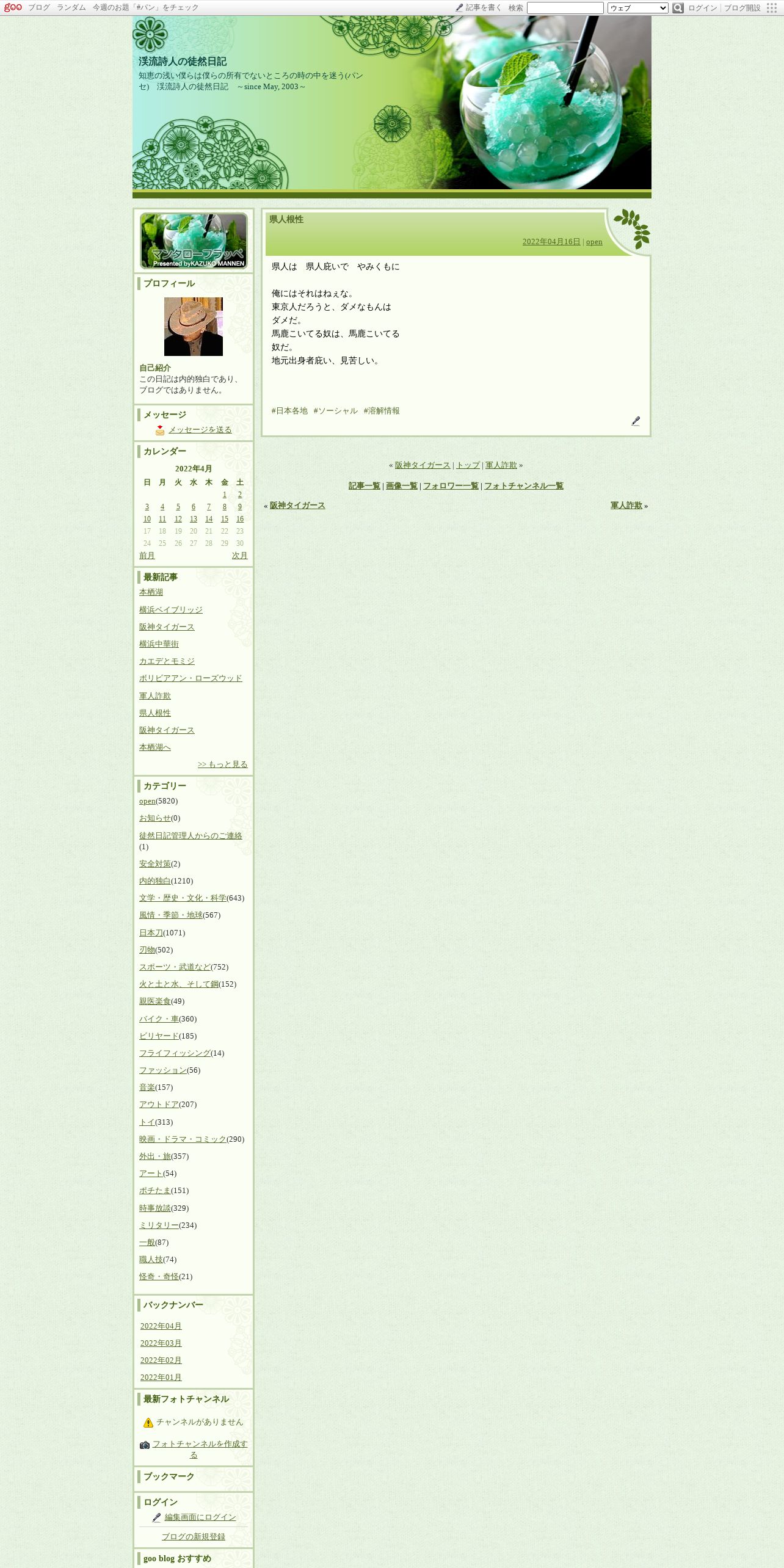
Task: Open the post date 2022年04月16日 link
Action: click(551, 242)
